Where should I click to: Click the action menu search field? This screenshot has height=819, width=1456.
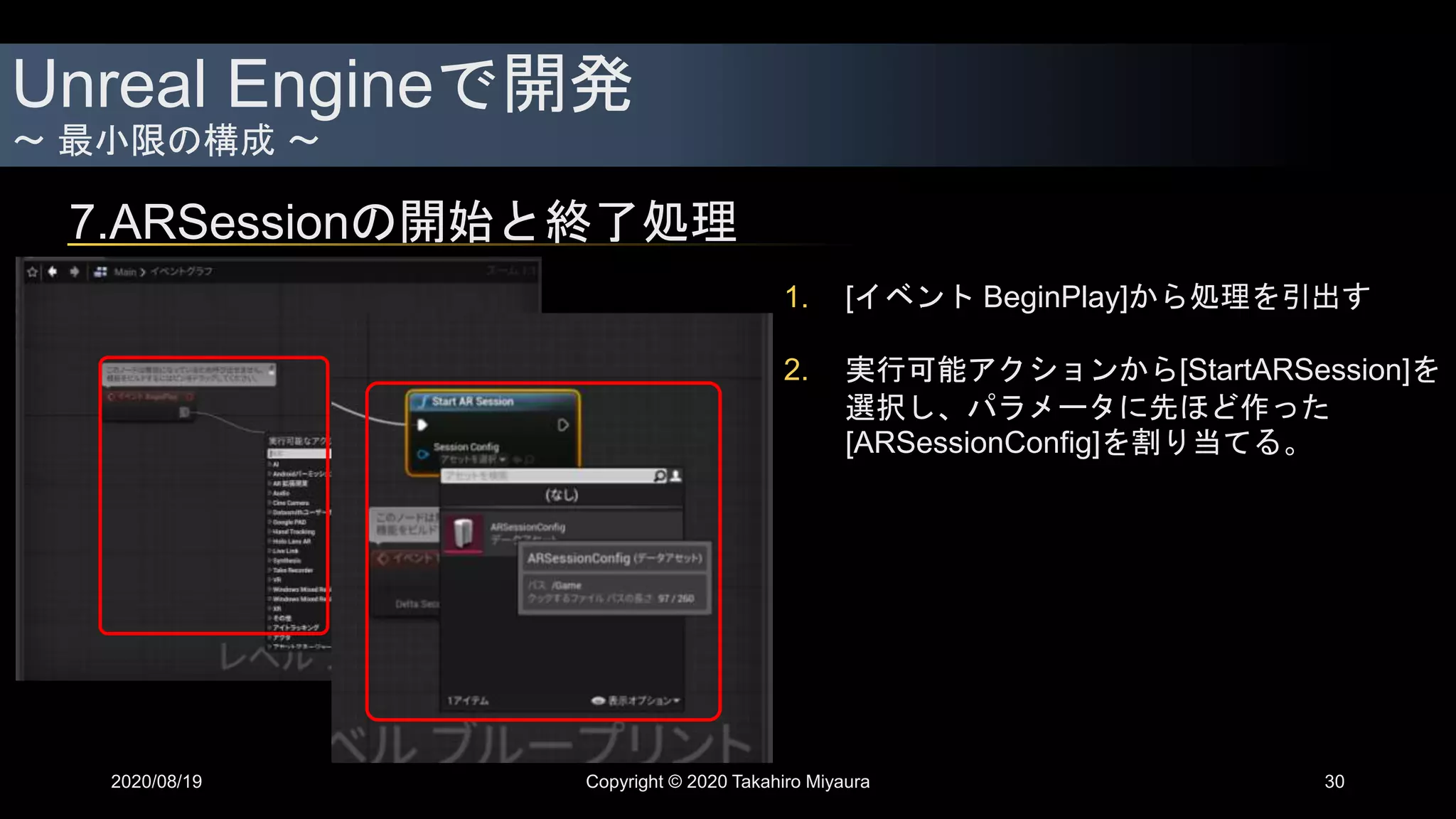click(299, 454)
